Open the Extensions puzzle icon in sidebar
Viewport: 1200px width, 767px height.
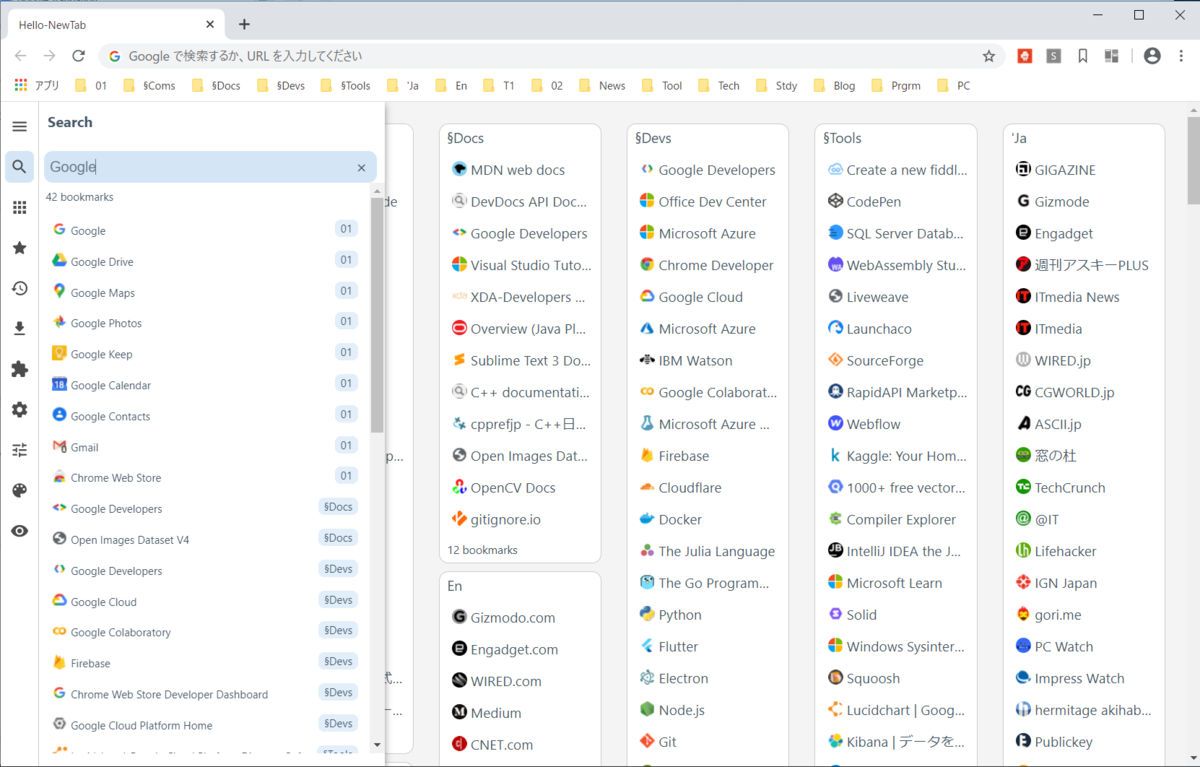click(x=19, y=369)
